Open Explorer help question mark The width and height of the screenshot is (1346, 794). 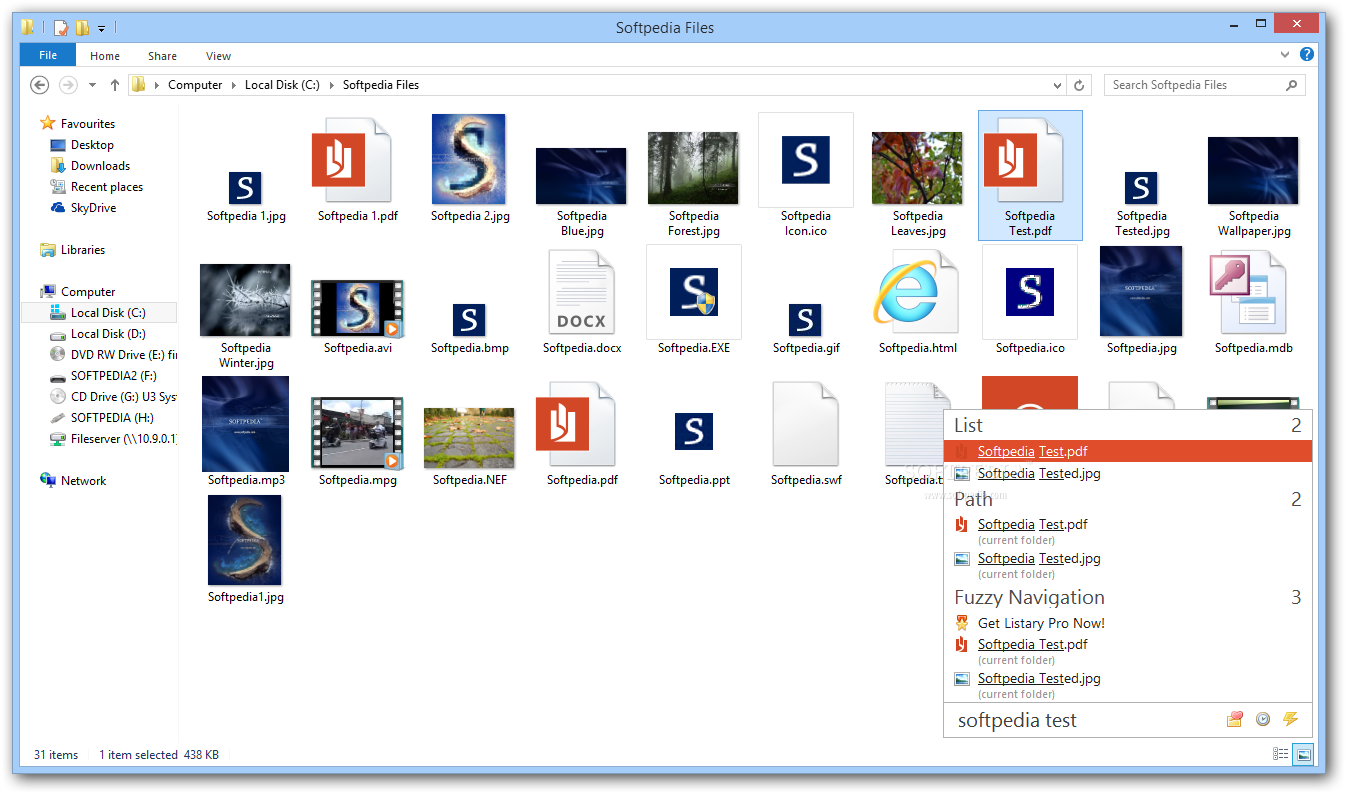click(x=1307, y=55)
